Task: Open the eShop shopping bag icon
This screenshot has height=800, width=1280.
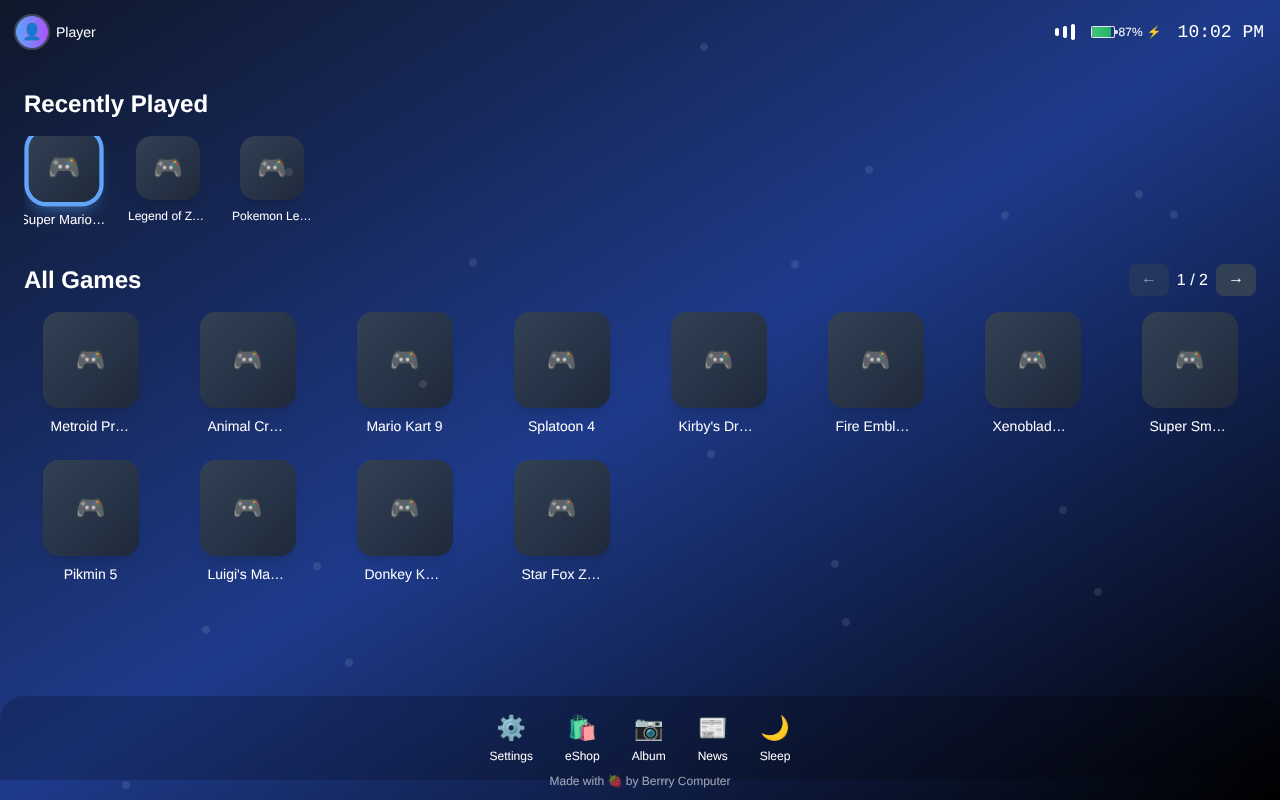Action: (x=582, y=738)
